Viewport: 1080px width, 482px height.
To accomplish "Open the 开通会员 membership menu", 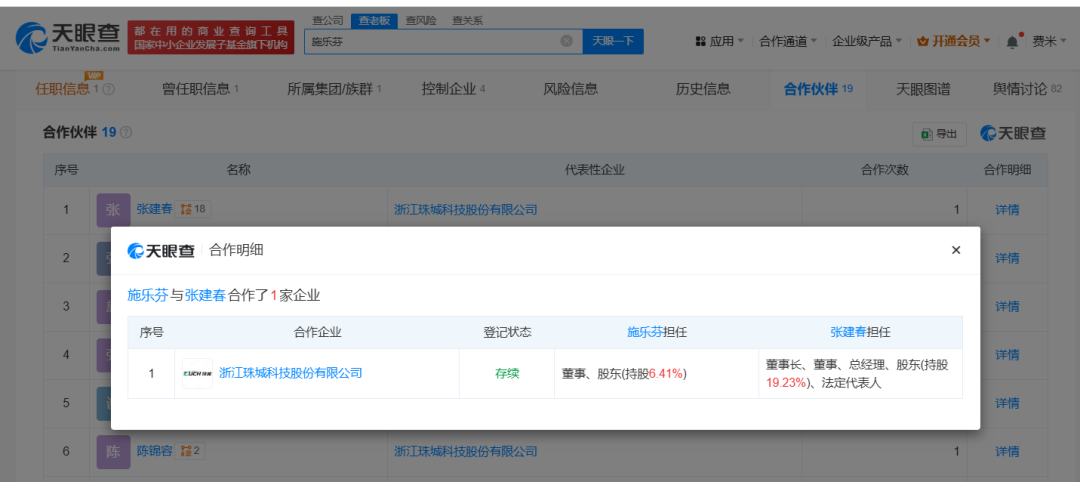I will (x=954, y=41).
